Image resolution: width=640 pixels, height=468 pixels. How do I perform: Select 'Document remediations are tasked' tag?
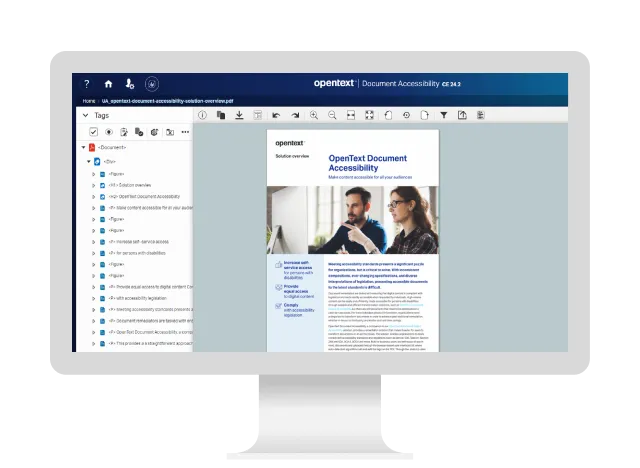(x=150, y=321)
